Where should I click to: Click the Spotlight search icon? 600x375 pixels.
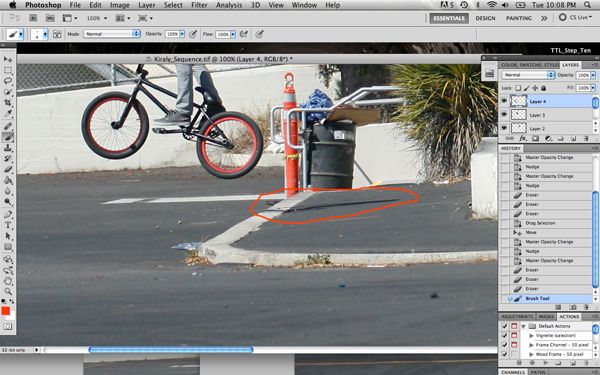click(587, 5)
